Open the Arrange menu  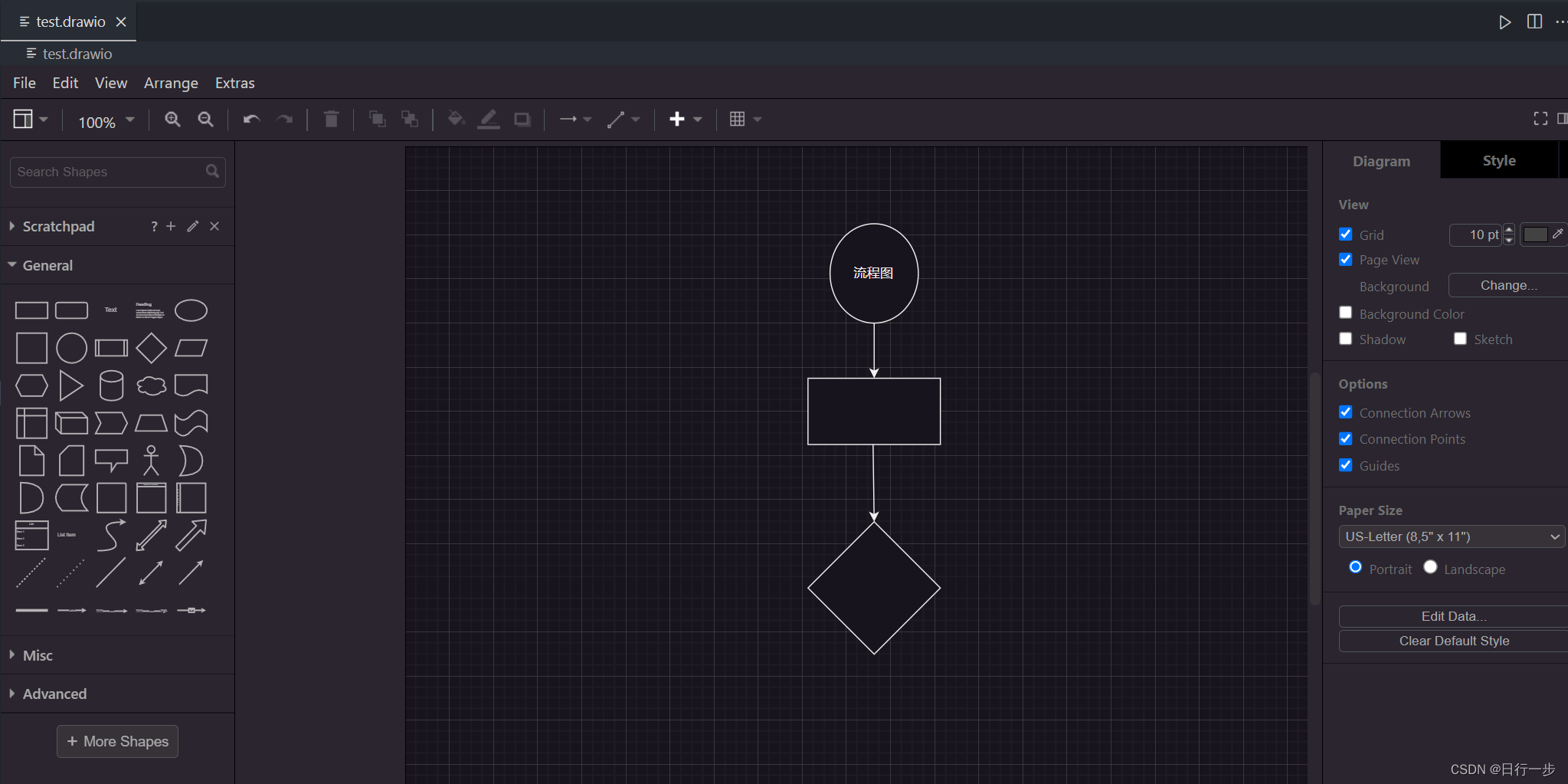171,83
